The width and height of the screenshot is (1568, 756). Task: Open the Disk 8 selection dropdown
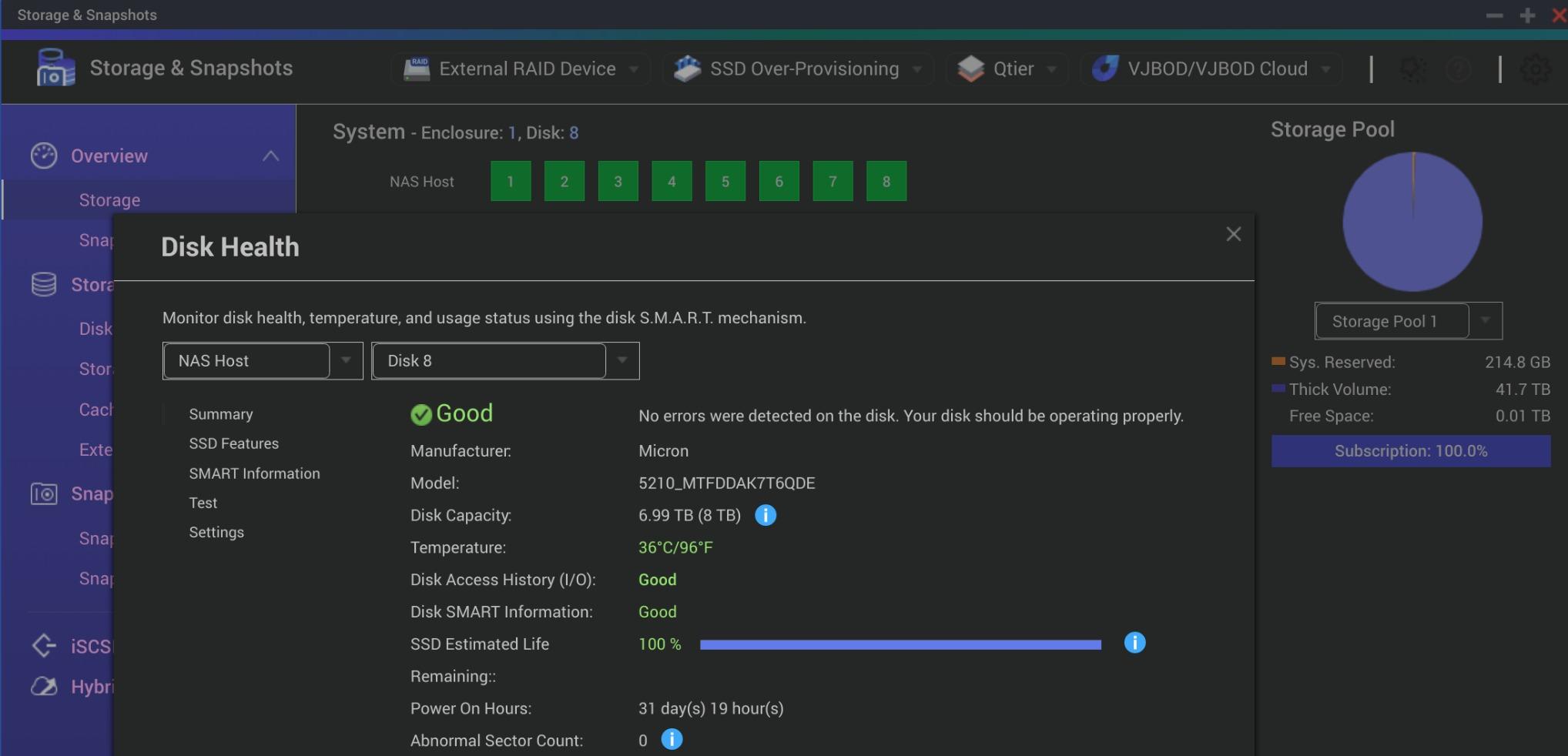505,360
